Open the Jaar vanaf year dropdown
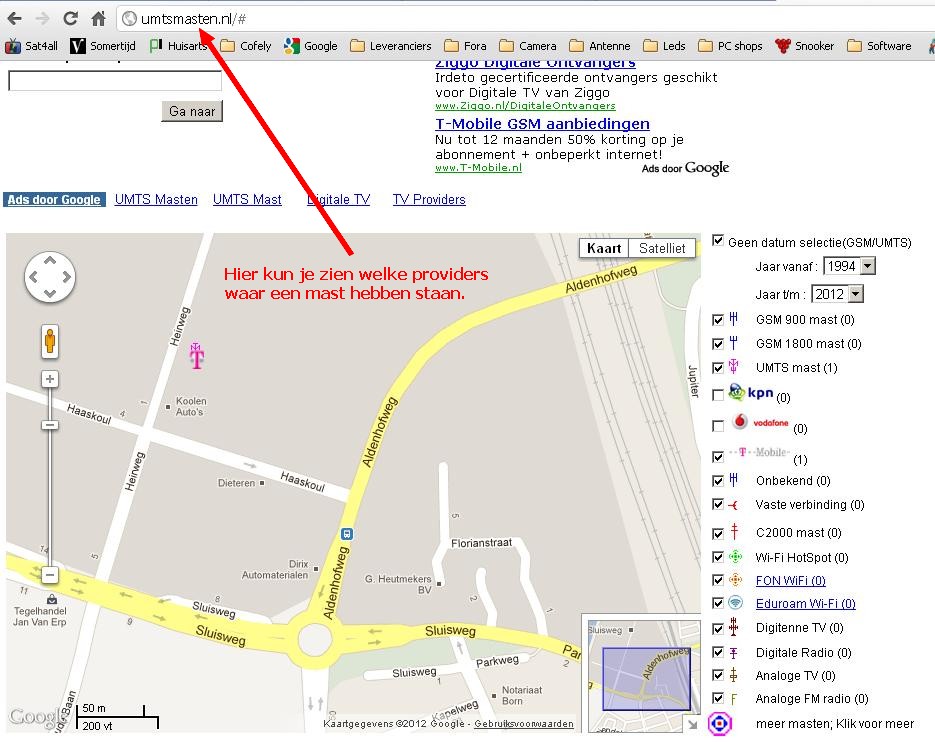The image size is (935, 742). pos(849,266)
